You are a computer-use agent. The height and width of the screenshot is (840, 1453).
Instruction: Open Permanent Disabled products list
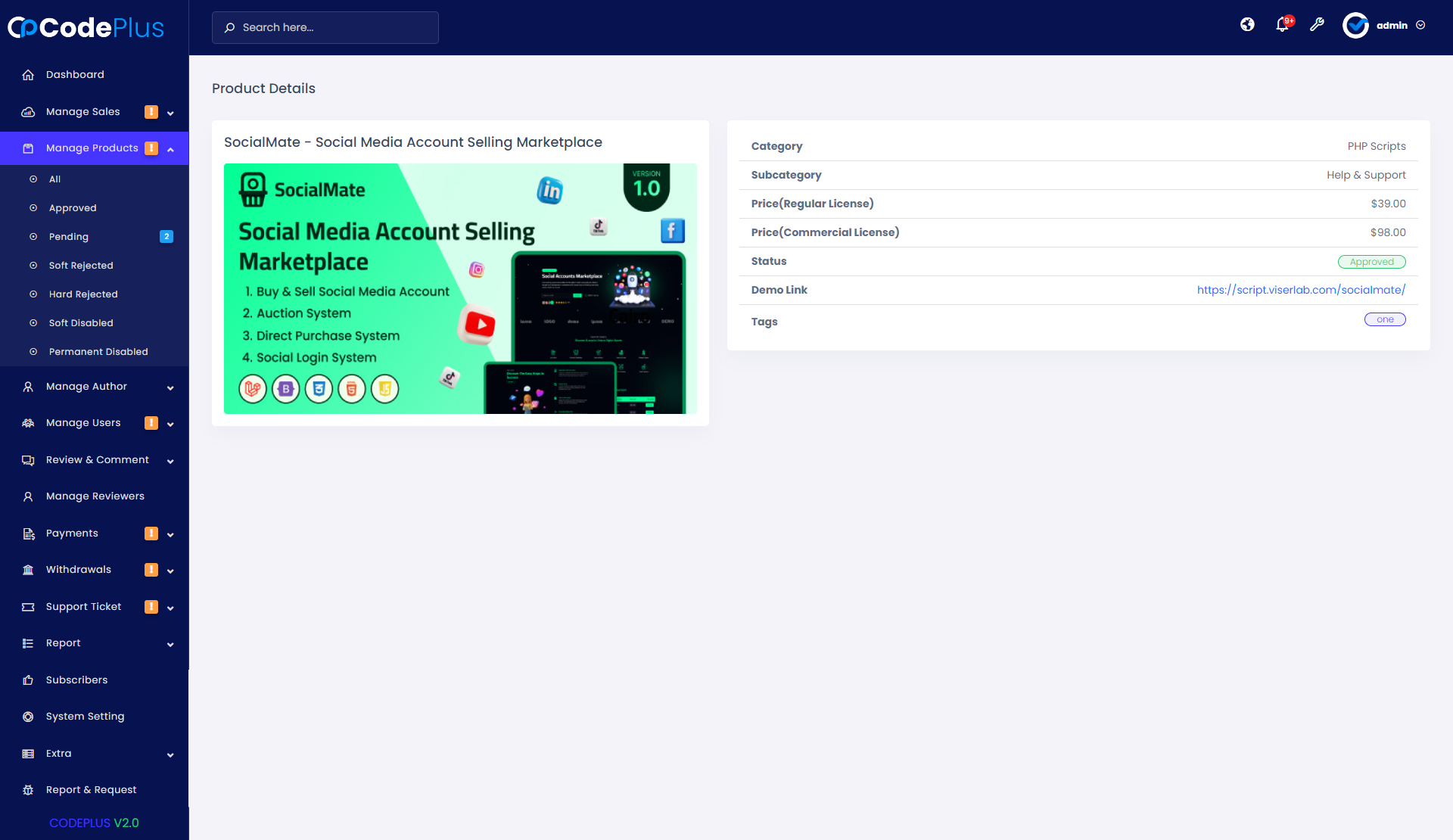click(x=98, y=352)
